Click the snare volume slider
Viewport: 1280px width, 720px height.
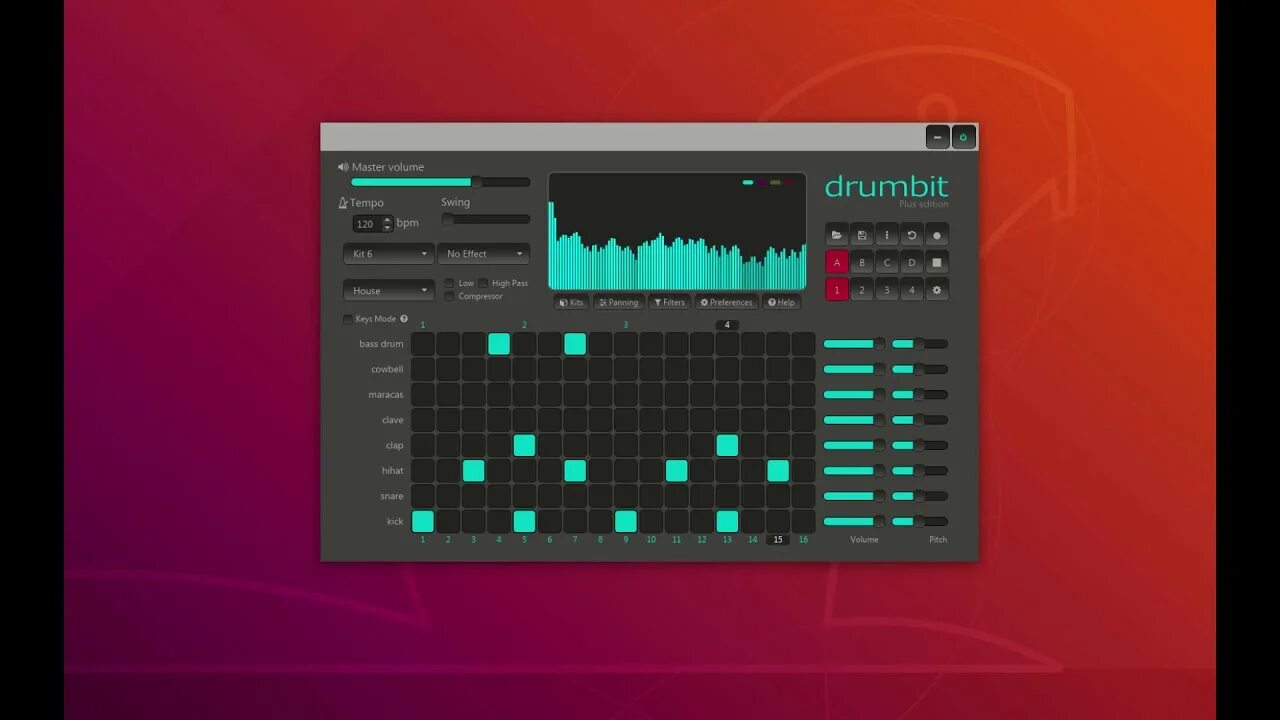click(854, 496)
